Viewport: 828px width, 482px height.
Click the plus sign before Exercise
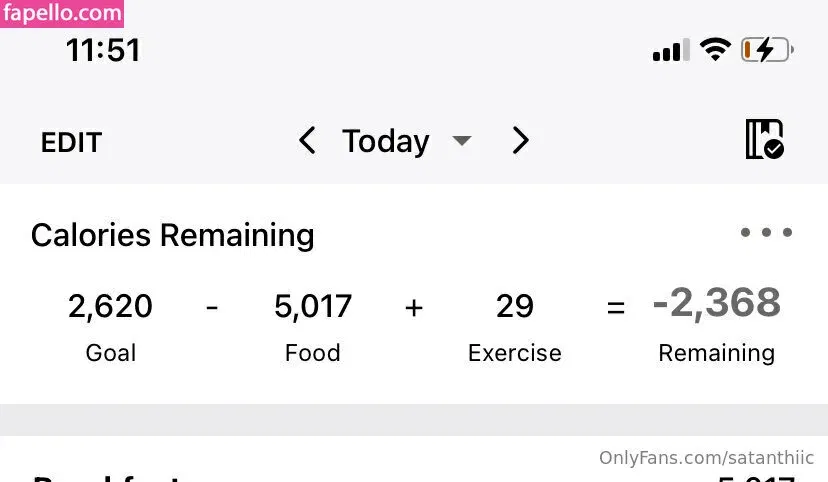pos(414,308)
